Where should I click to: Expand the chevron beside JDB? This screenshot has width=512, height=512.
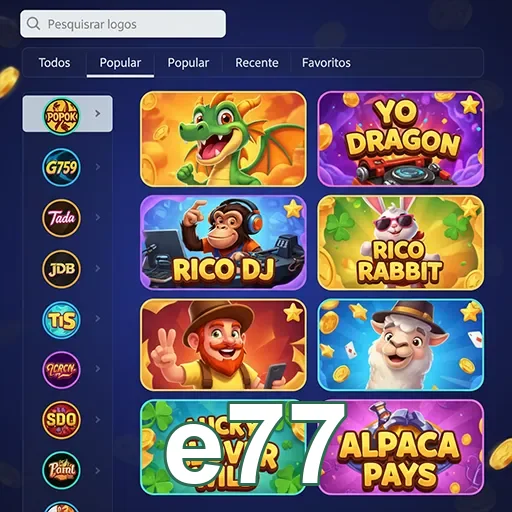tap(98, 268)
